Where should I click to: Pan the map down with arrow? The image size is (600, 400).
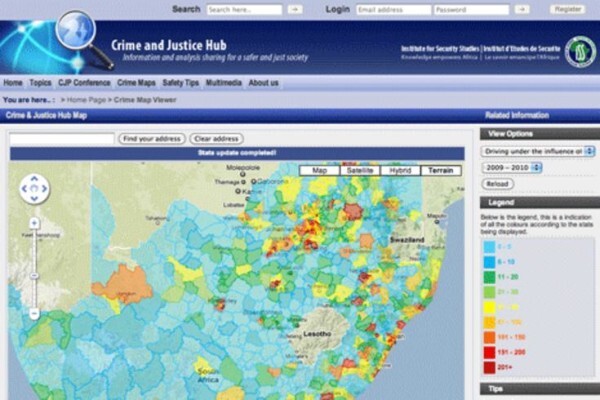tap(34, 198)
